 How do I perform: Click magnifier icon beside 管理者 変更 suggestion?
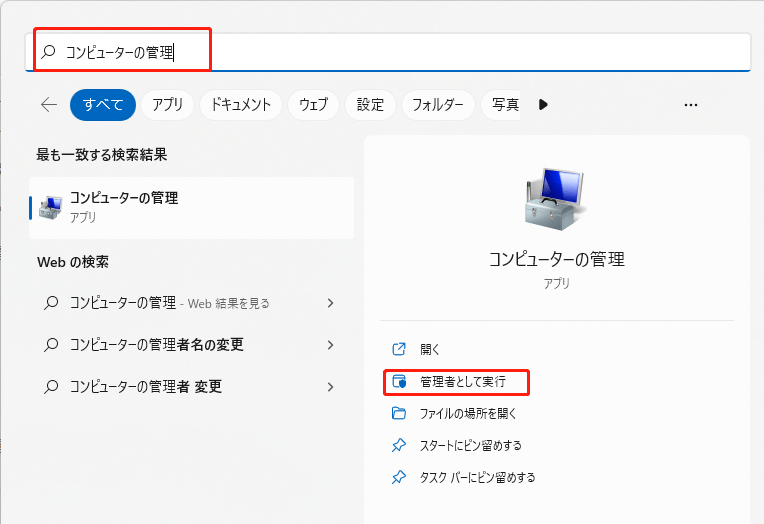pyautogui.click(x=51, y=387)
